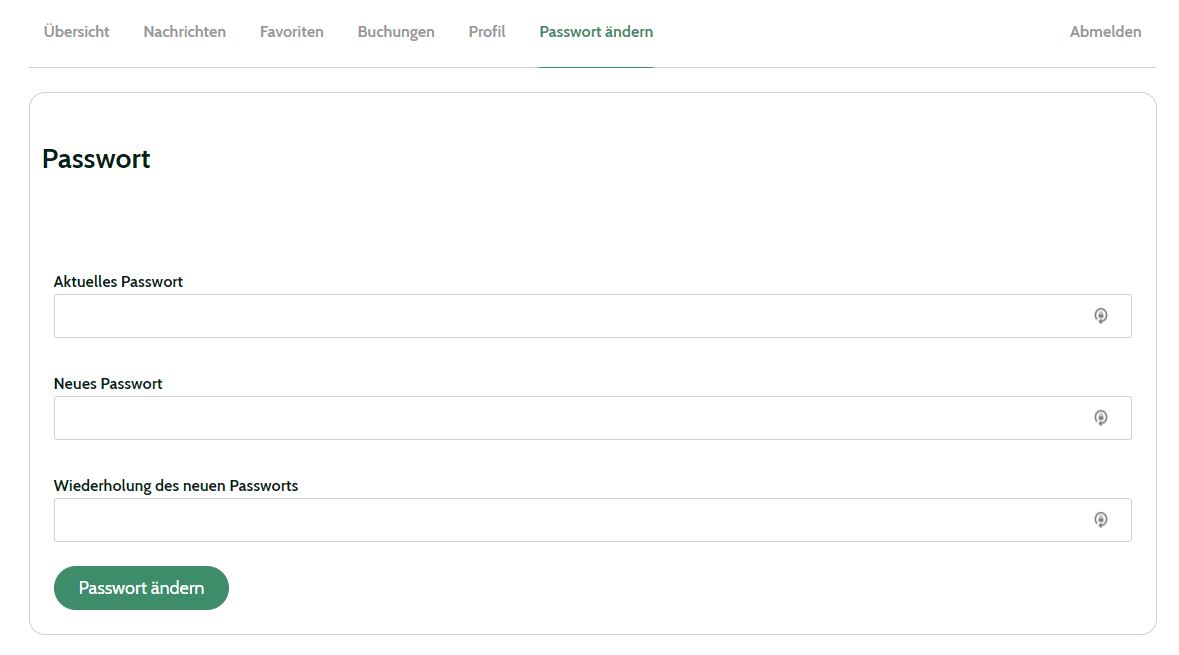Screen dimensions: 1179x655
Task: Go to the Favoriten tab
Action: 292,32
